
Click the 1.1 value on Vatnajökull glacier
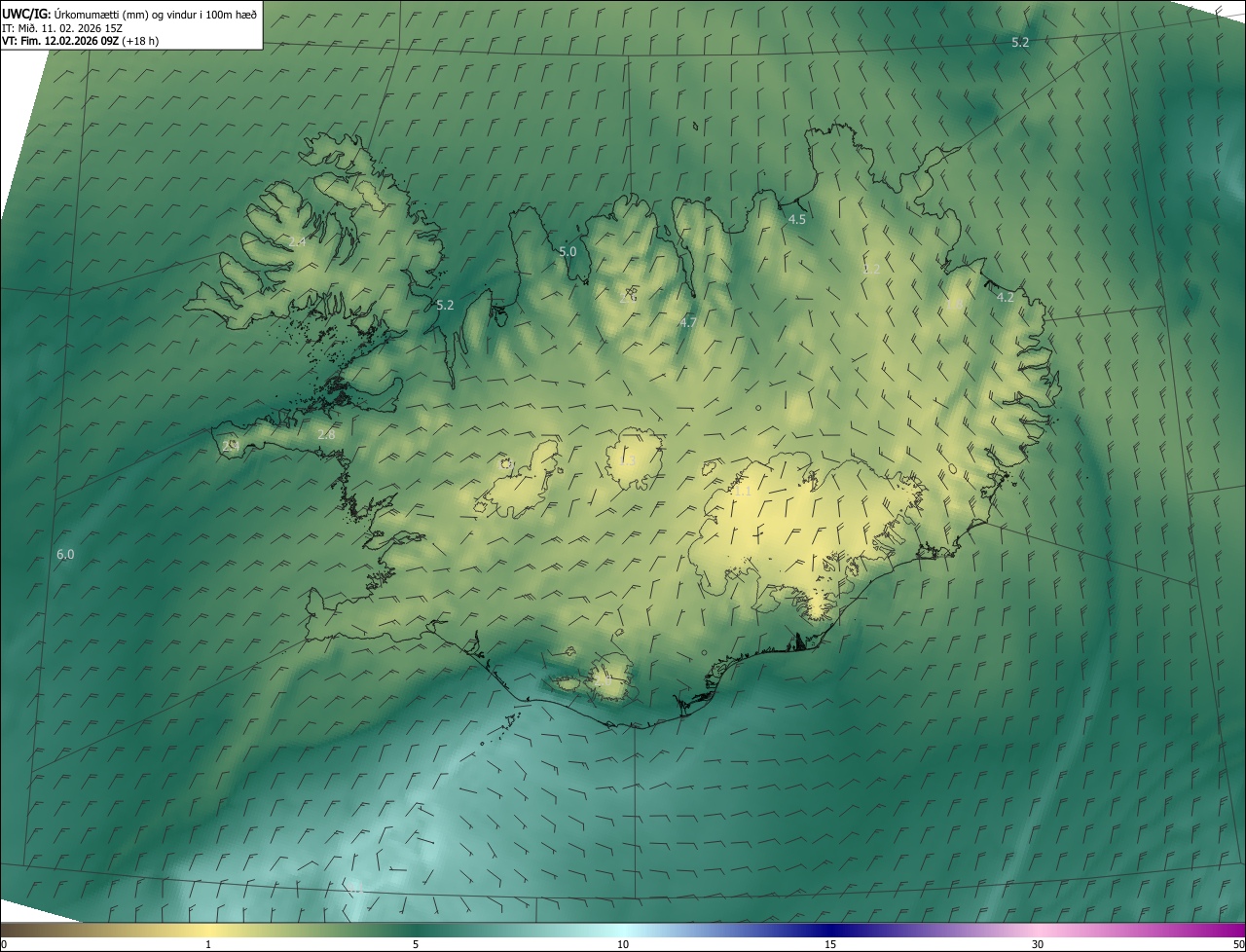pos(743,493)
